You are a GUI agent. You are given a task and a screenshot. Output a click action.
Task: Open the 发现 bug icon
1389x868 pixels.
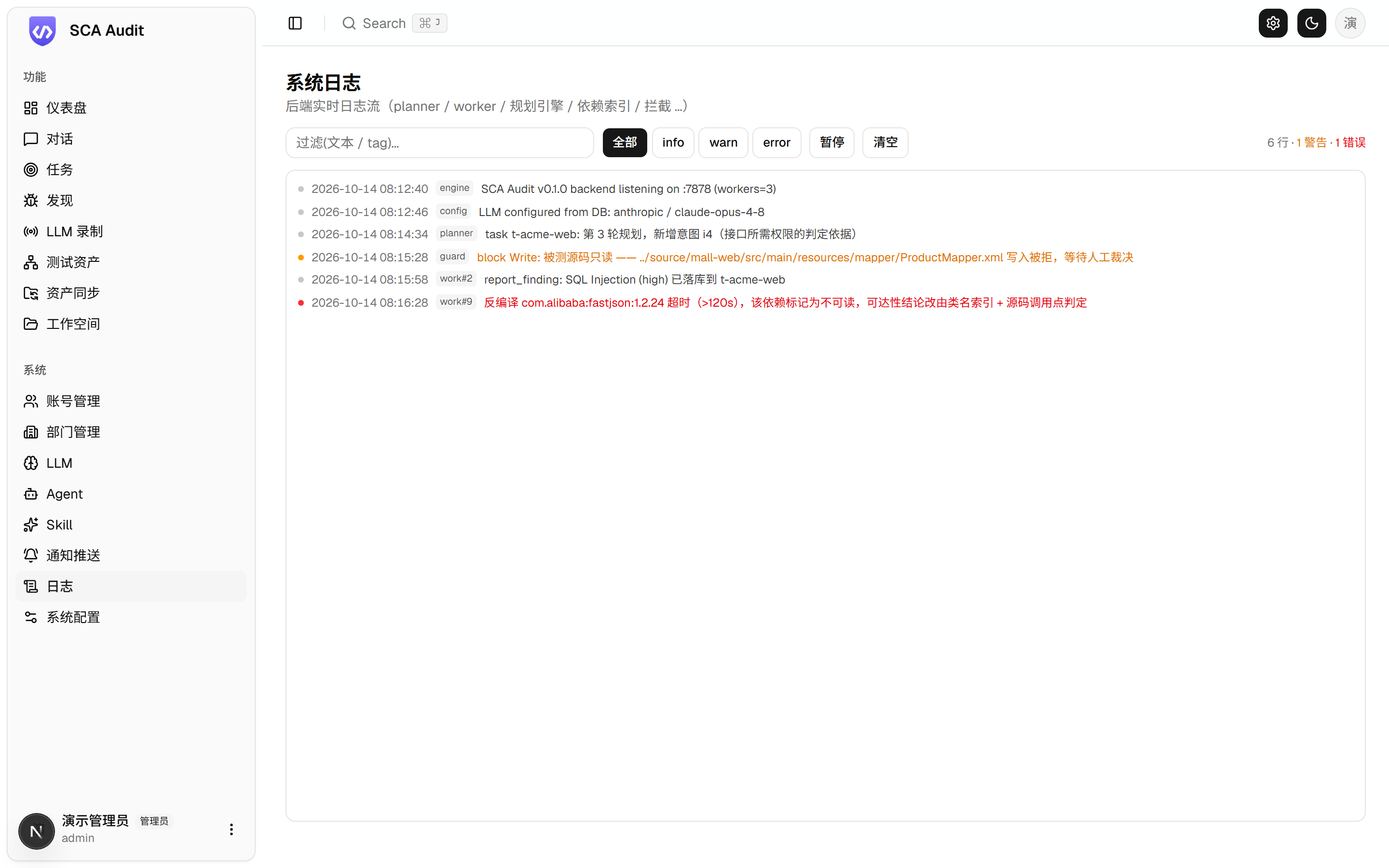pos(31,200)
